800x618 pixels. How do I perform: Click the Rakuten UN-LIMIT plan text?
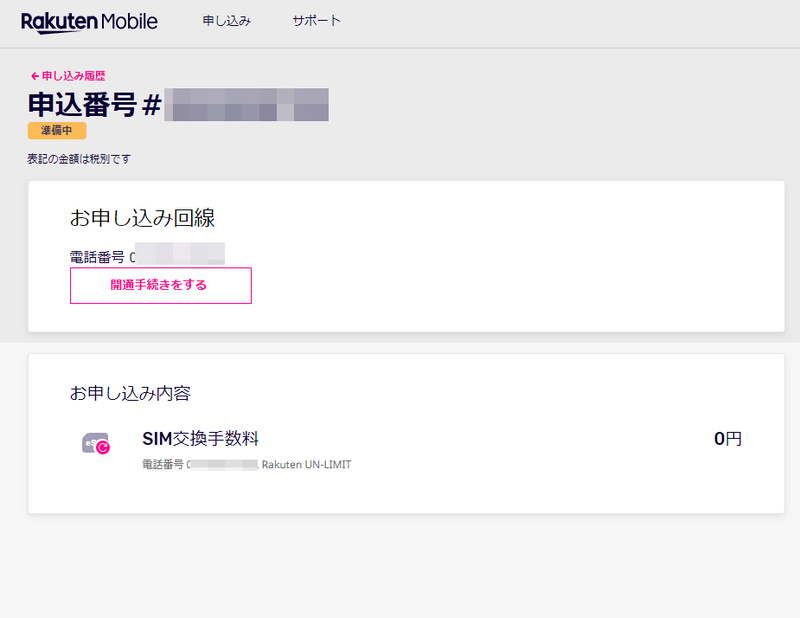[x=306, y=464]
